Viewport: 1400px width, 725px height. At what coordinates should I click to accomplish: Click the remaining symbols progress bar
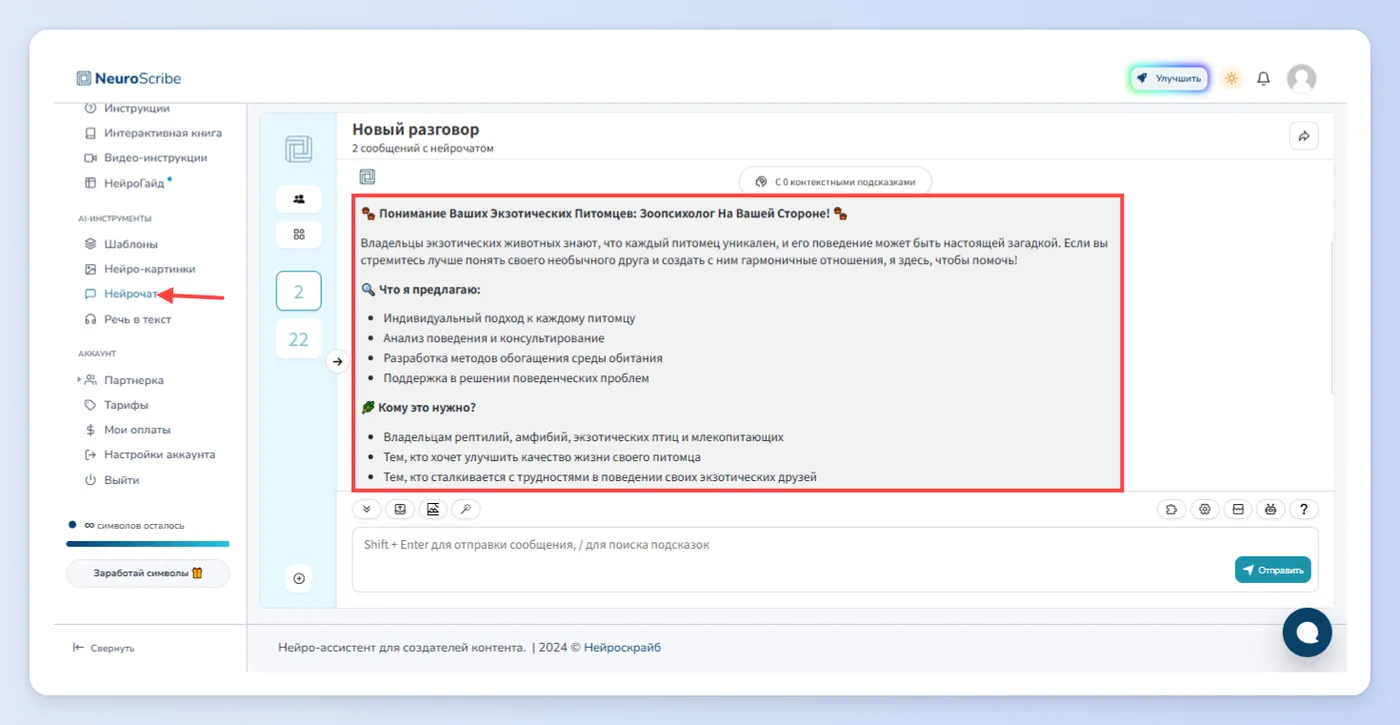tap(148, 544)
